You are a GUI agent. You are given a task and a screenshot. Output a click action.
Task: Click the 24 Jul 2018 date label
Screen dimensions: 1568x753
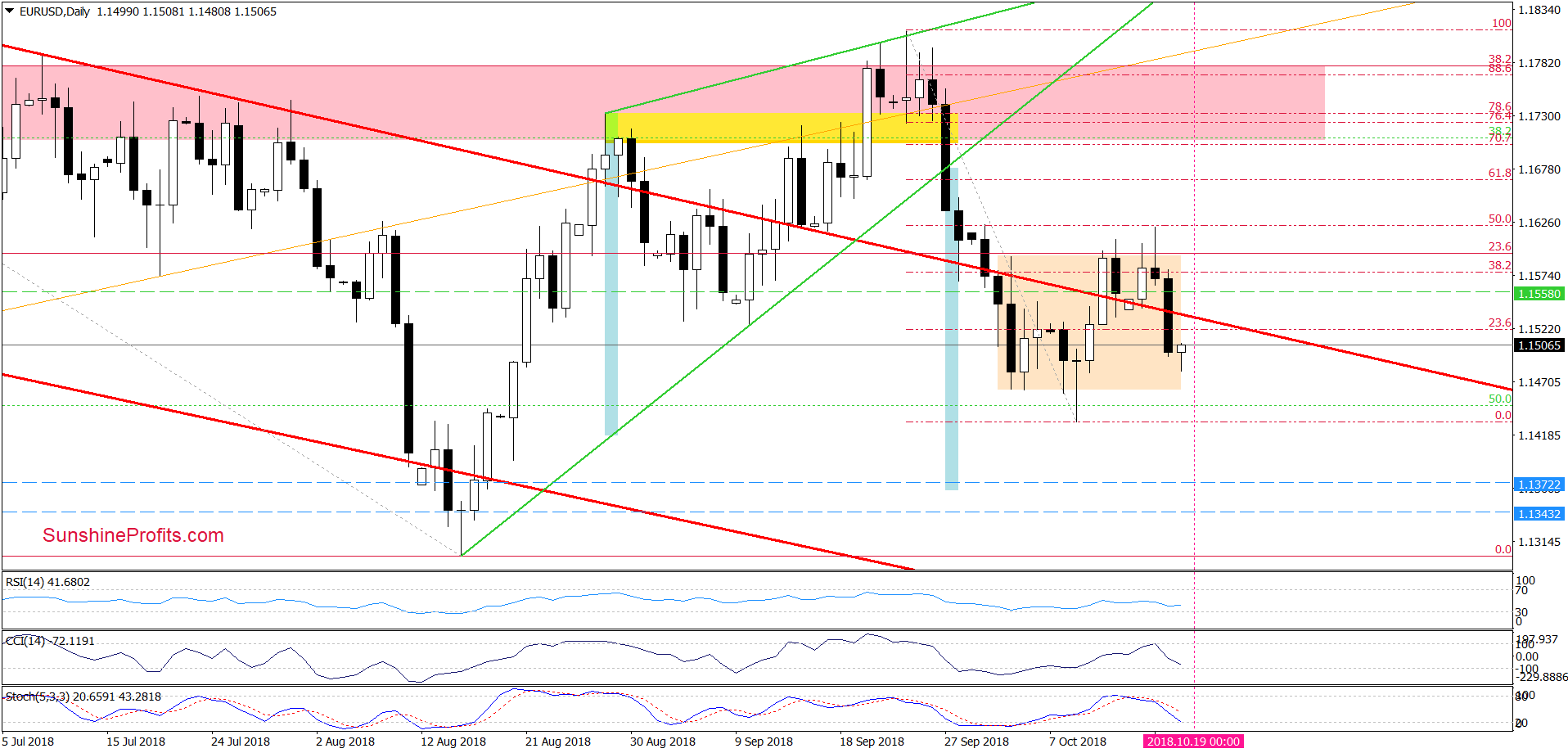[x=241, y=742]
